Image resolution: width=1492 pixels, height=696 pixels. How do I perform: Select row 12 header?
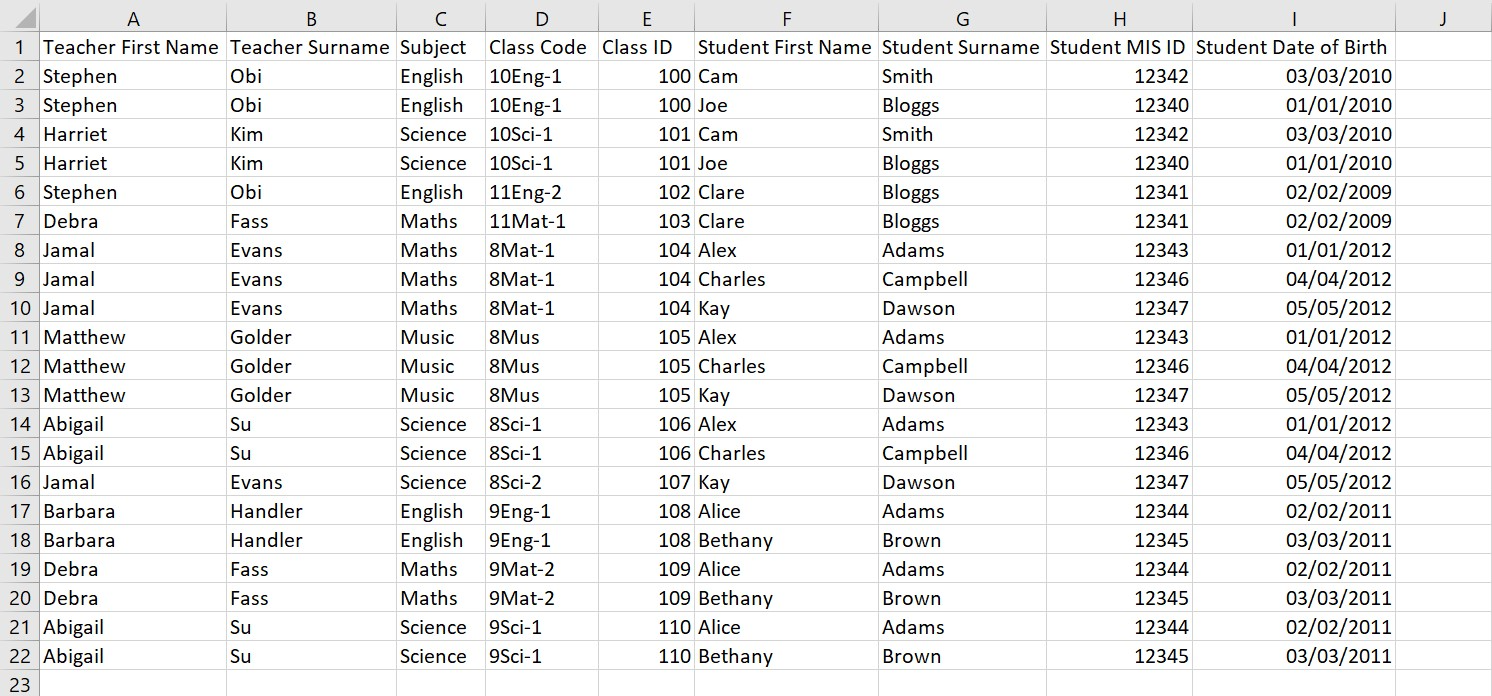(x=19, y=366)
